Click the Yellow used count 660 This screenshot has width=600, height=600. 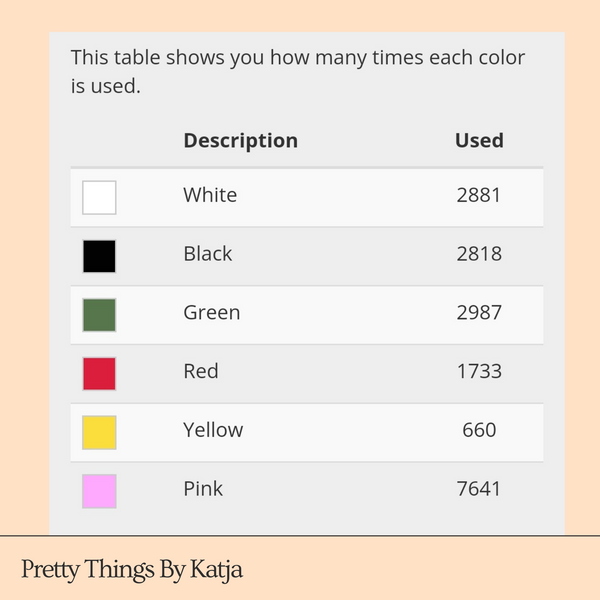(479, 431)
